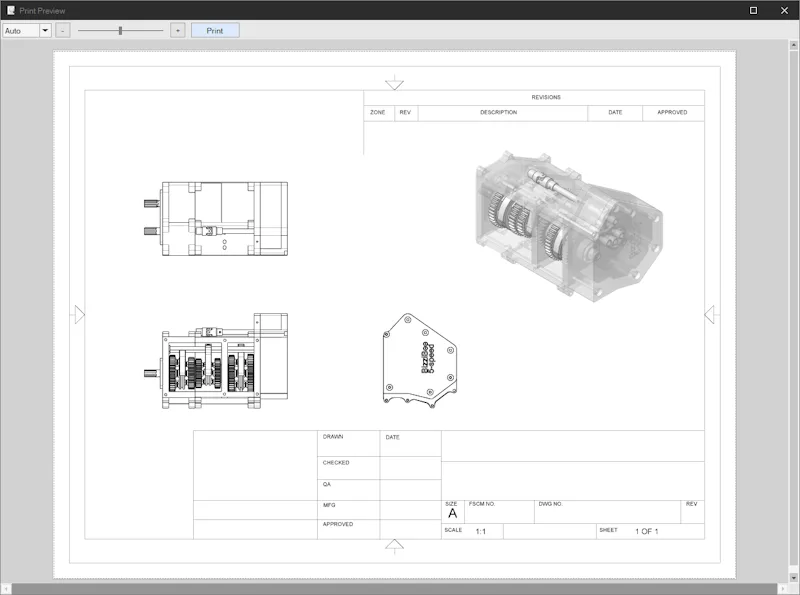
Task: Click the SCALE label
Action: (x=453, y=530)
